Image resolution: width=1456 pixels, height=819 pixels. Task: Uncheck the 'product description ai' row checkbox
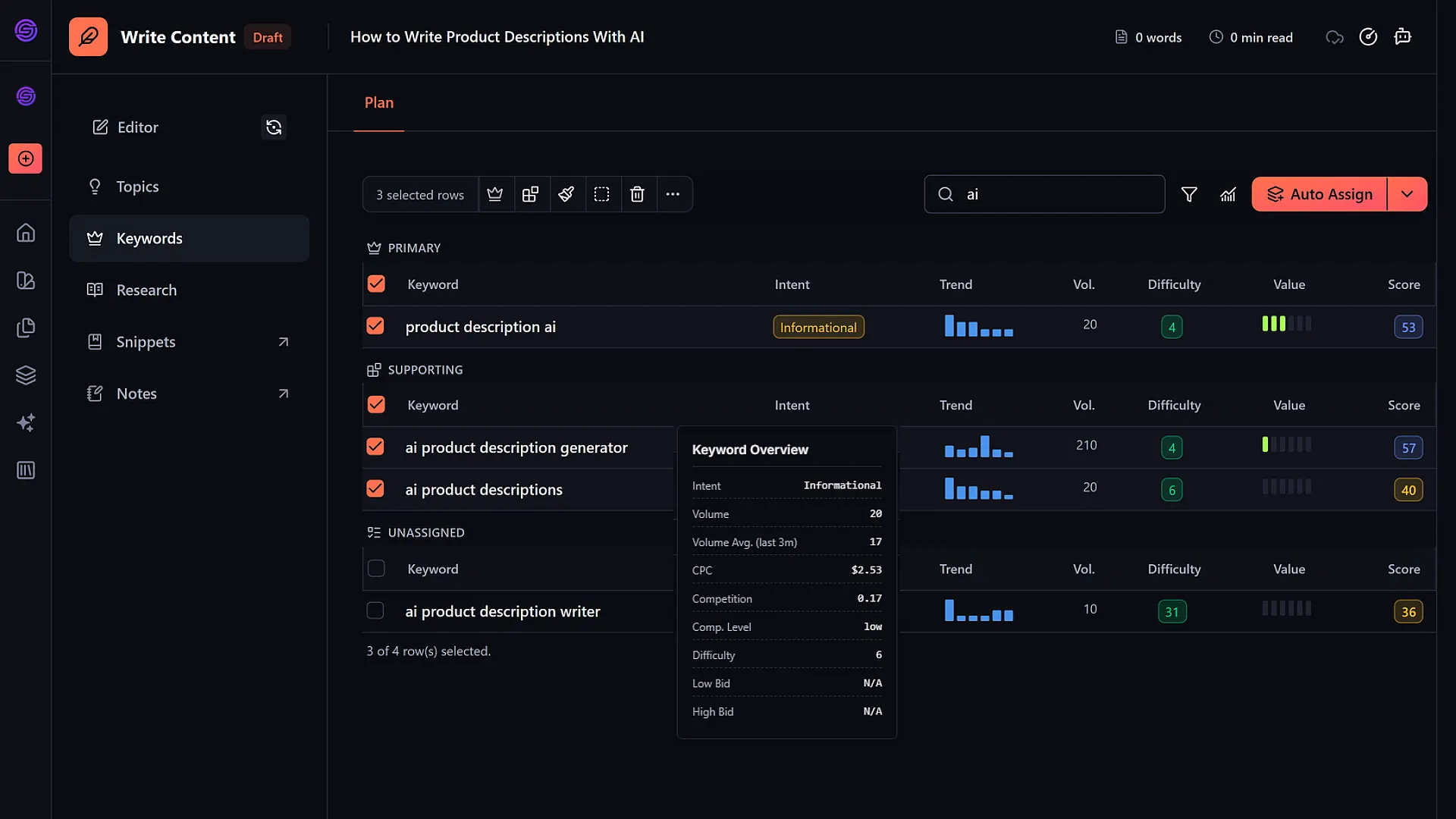(375, 326)
